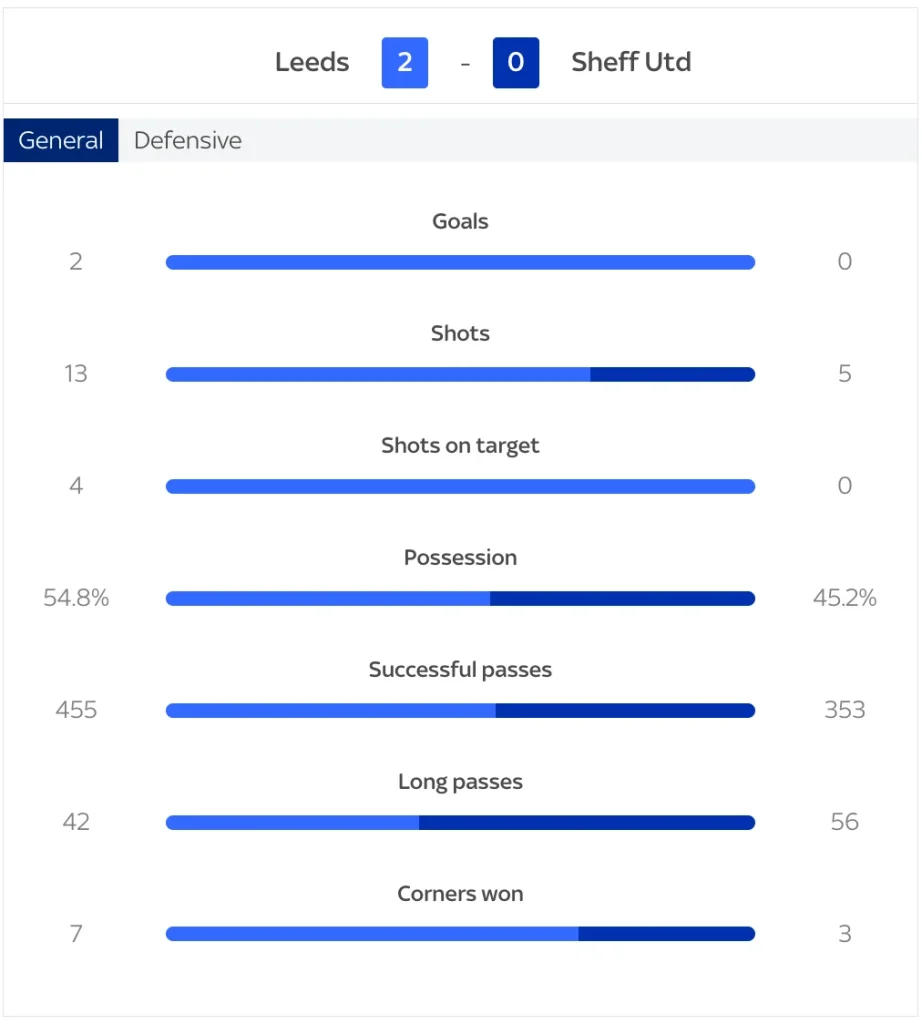This screenshot has width=922, height=1024.
Task: Click Sheff Utd's 56 long passes value
Action: click(x=845, y=822)
